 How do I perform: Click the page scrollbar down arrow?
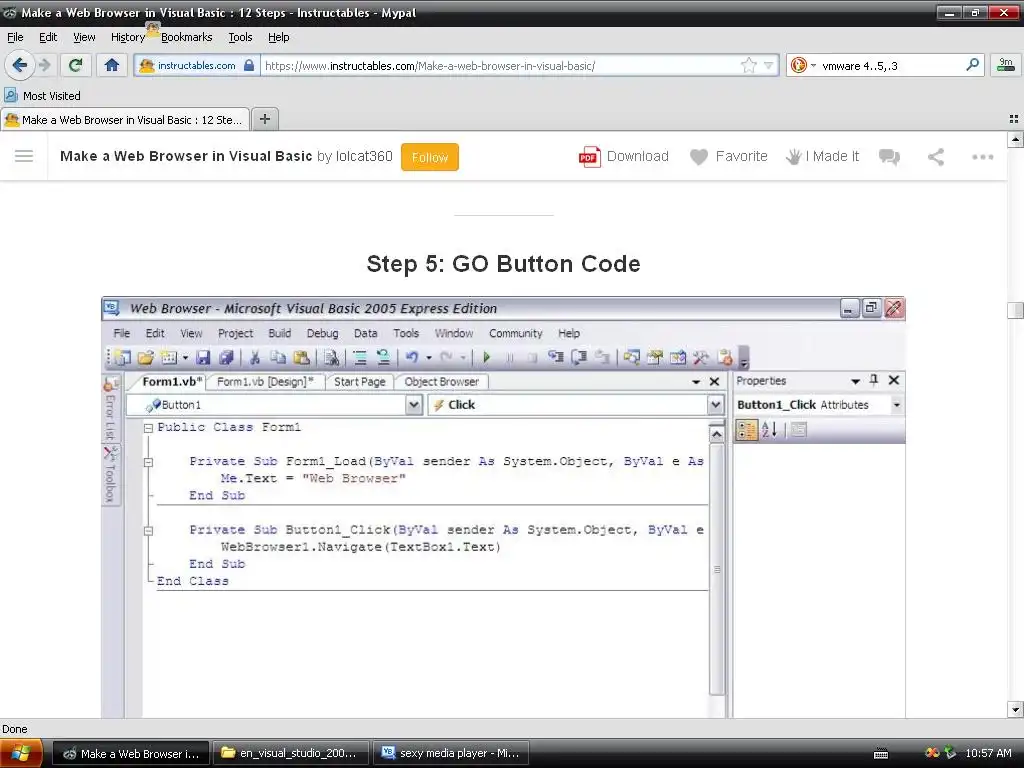[x=1015, y=709]
